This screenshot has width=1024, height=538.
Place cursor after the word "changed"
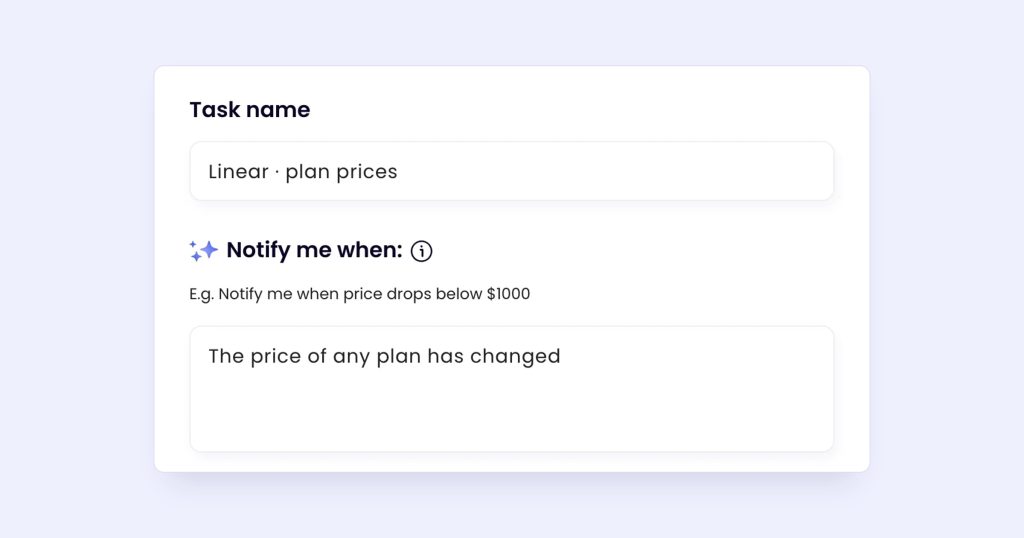(562, 356)
